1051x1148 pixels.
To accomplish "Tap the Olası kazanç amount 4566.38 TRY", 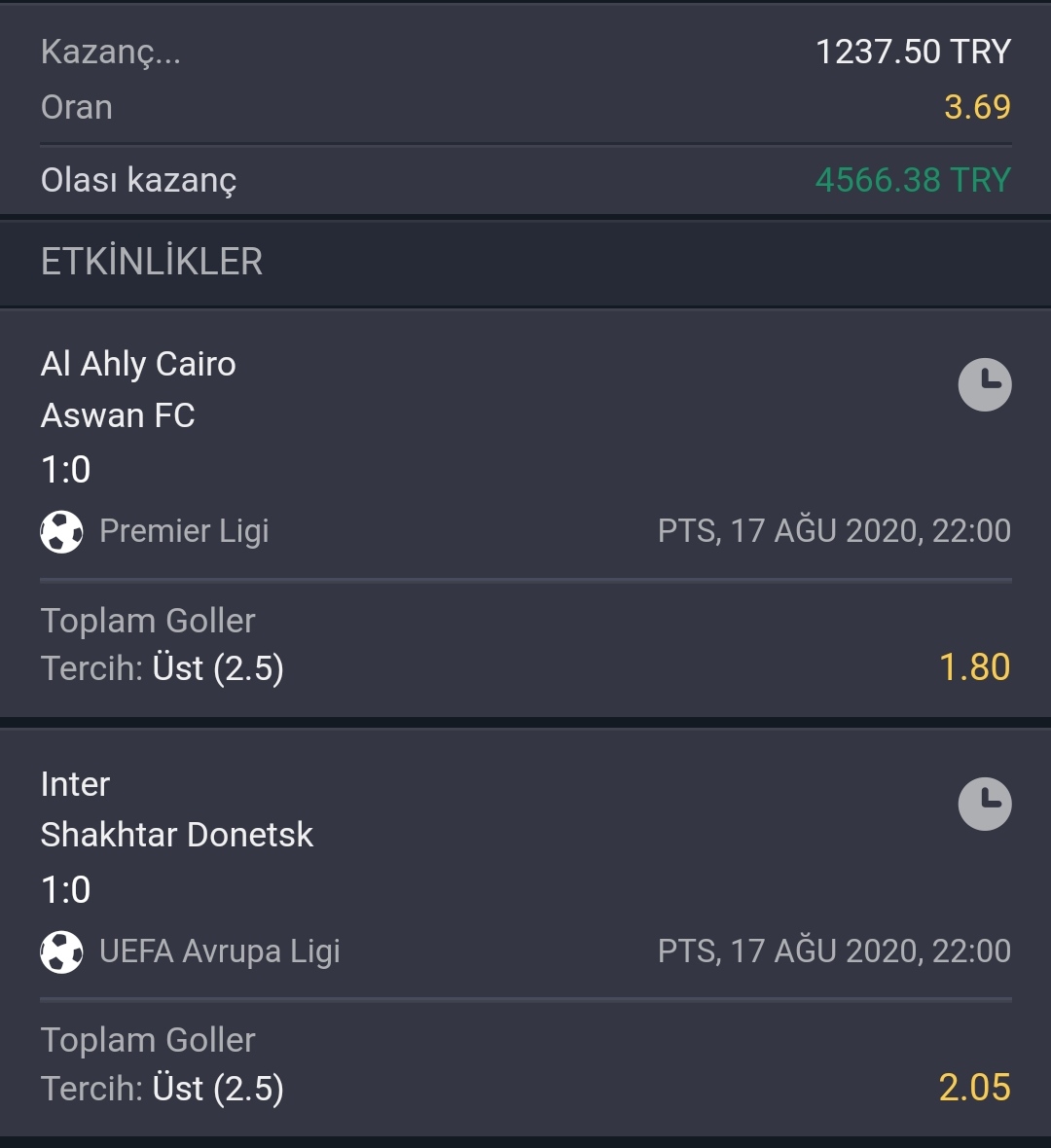I will [914, 180].
